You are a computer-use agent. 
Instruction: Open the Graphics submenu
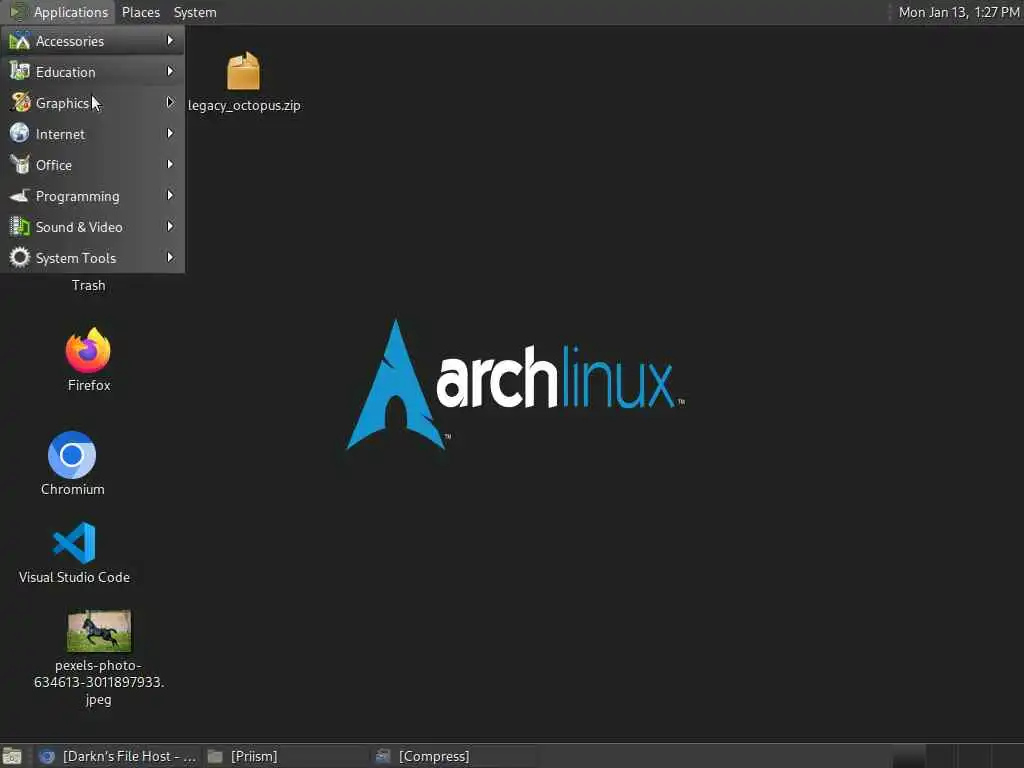point(92,103)
